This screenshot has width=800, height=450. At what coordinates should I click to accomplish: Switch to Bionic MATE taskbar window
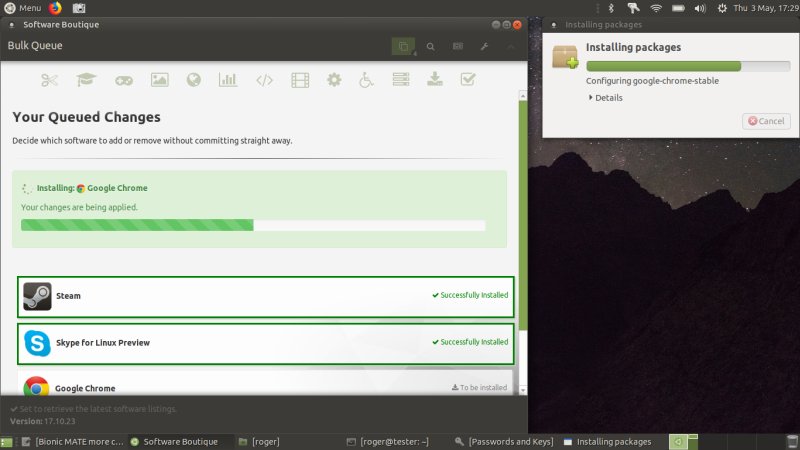tap(73, 442)
